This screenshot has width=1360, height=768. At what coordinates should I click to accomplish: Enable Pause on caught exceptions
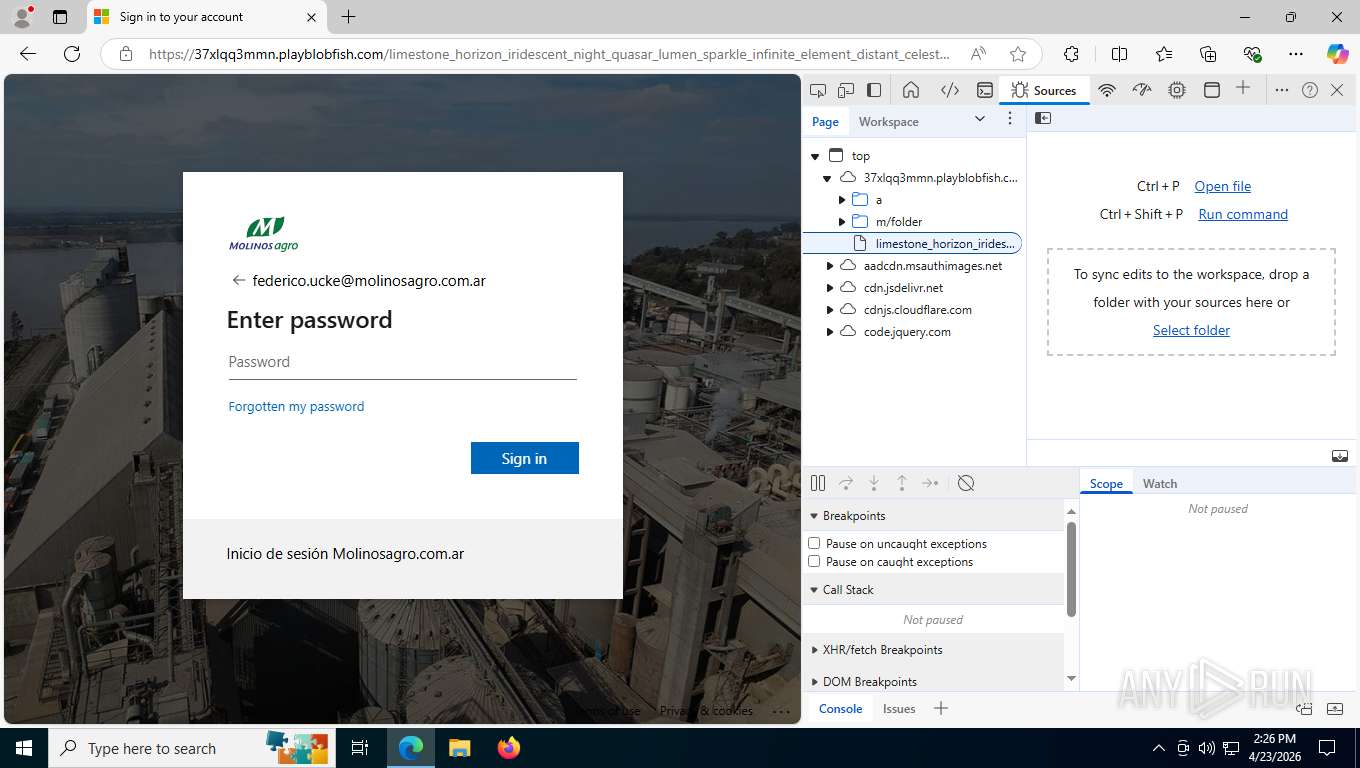tap(814, 561)
